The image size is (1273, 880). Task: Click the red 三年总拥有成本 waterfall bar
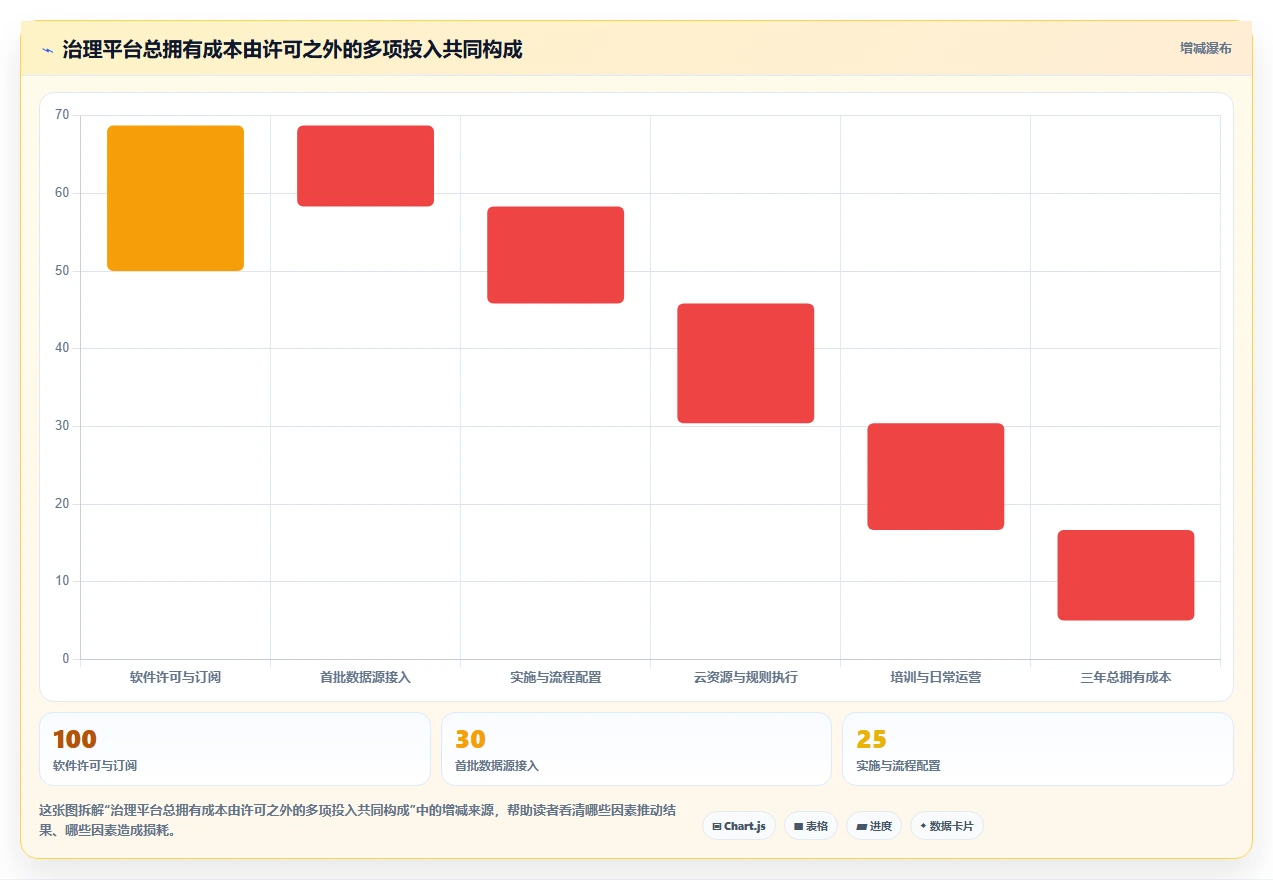[1125, 575]
